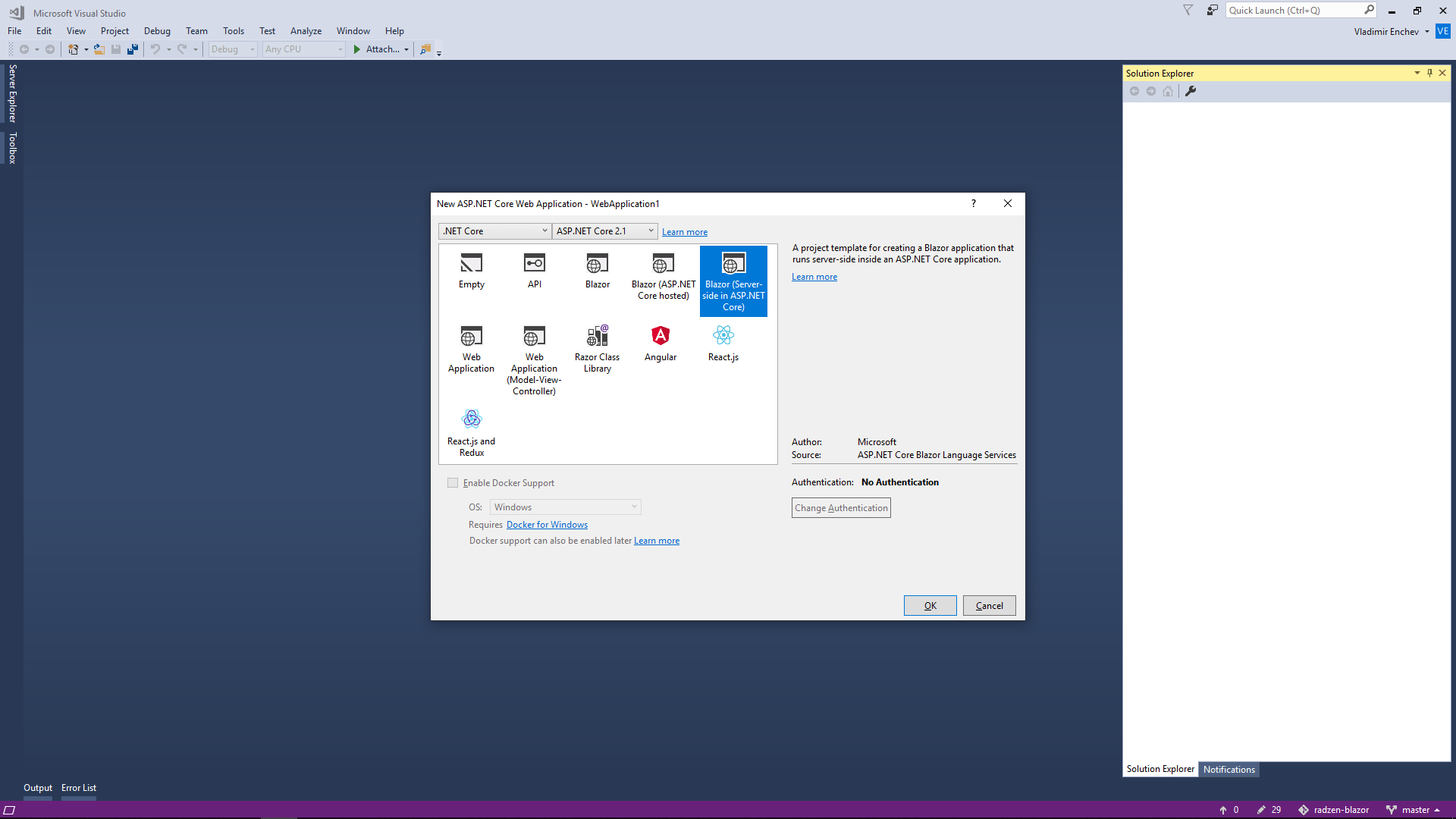
Task: Click the Change Authentication button
Action: tap(841, 508)
